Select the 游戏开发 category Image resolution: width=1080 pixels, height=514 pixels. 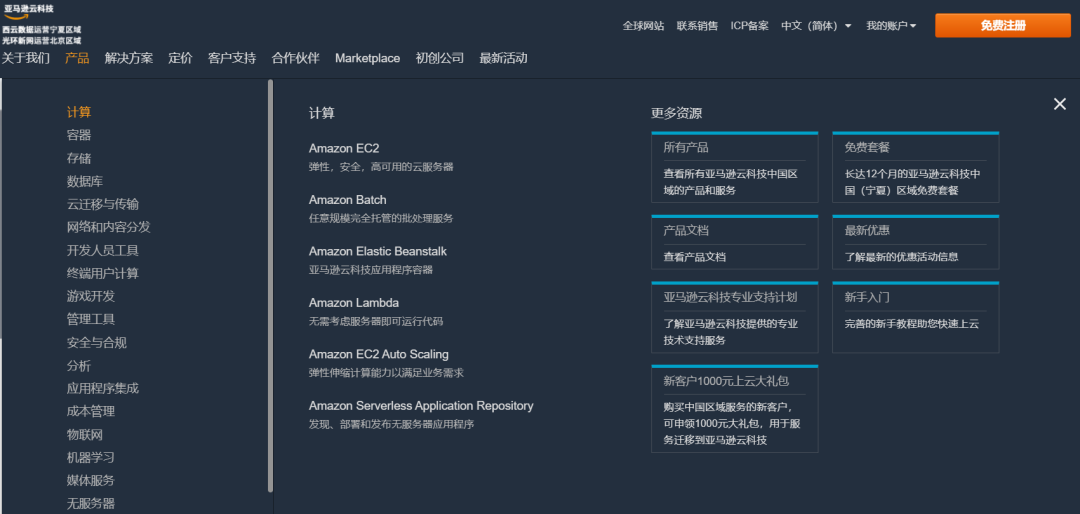91,296
